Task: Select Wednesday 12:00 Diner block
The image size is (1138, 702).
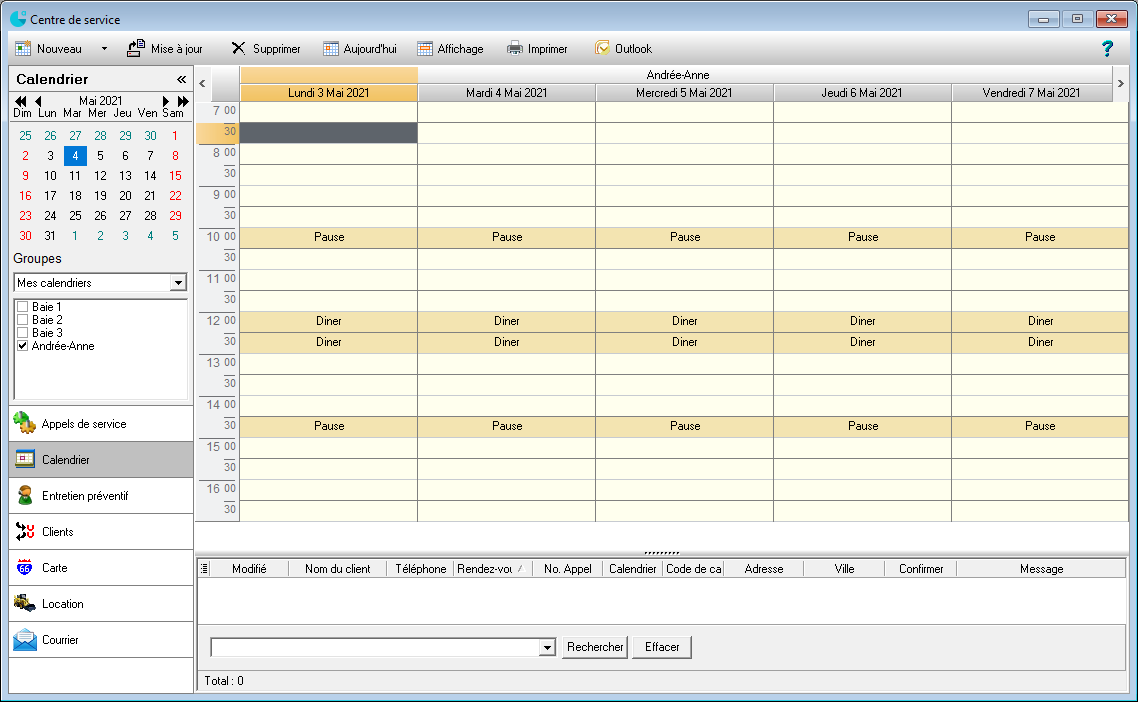Action: coord(684,321)
